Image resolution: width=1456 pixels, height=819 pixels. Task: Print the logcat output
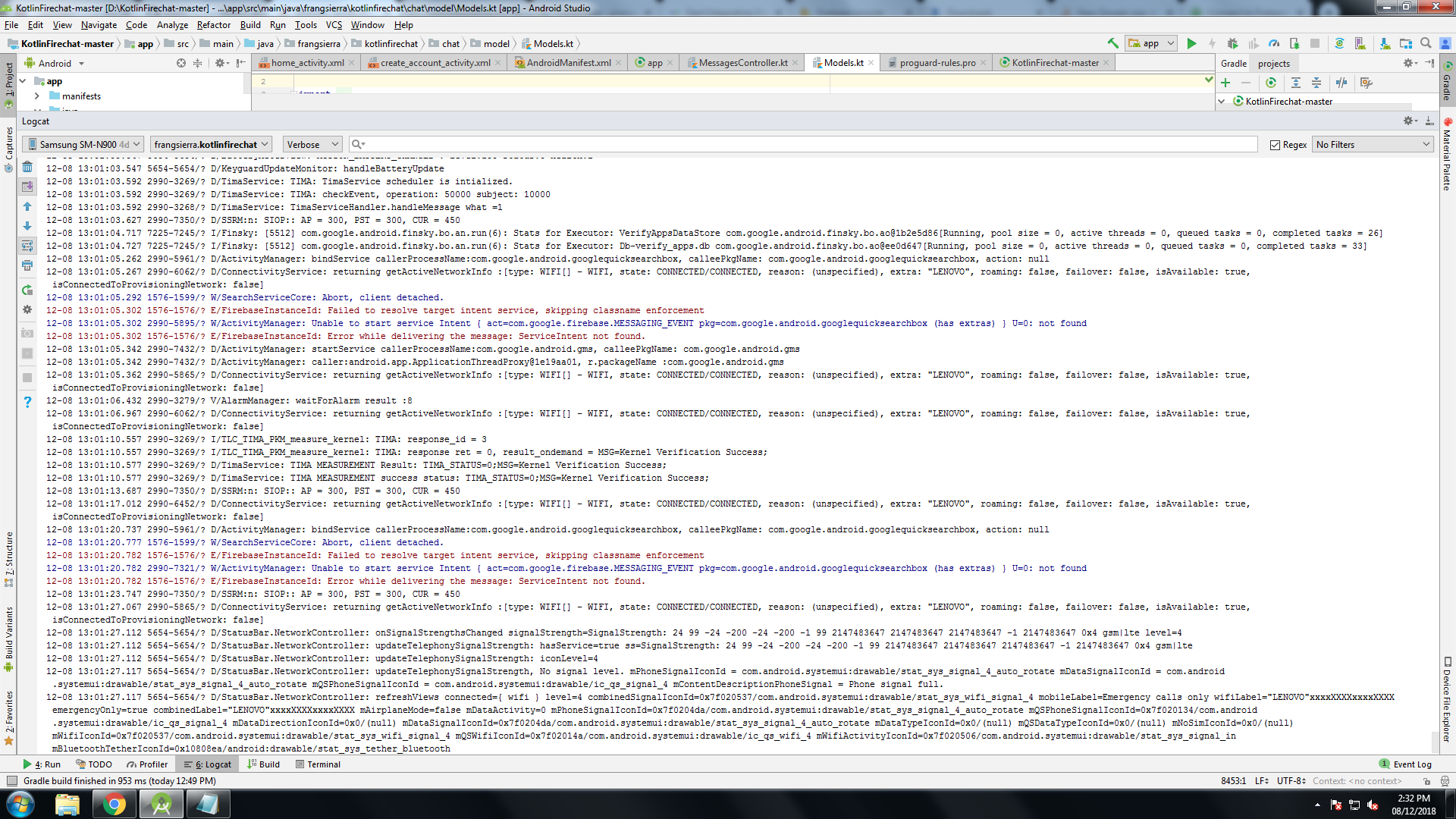(27, 265)
